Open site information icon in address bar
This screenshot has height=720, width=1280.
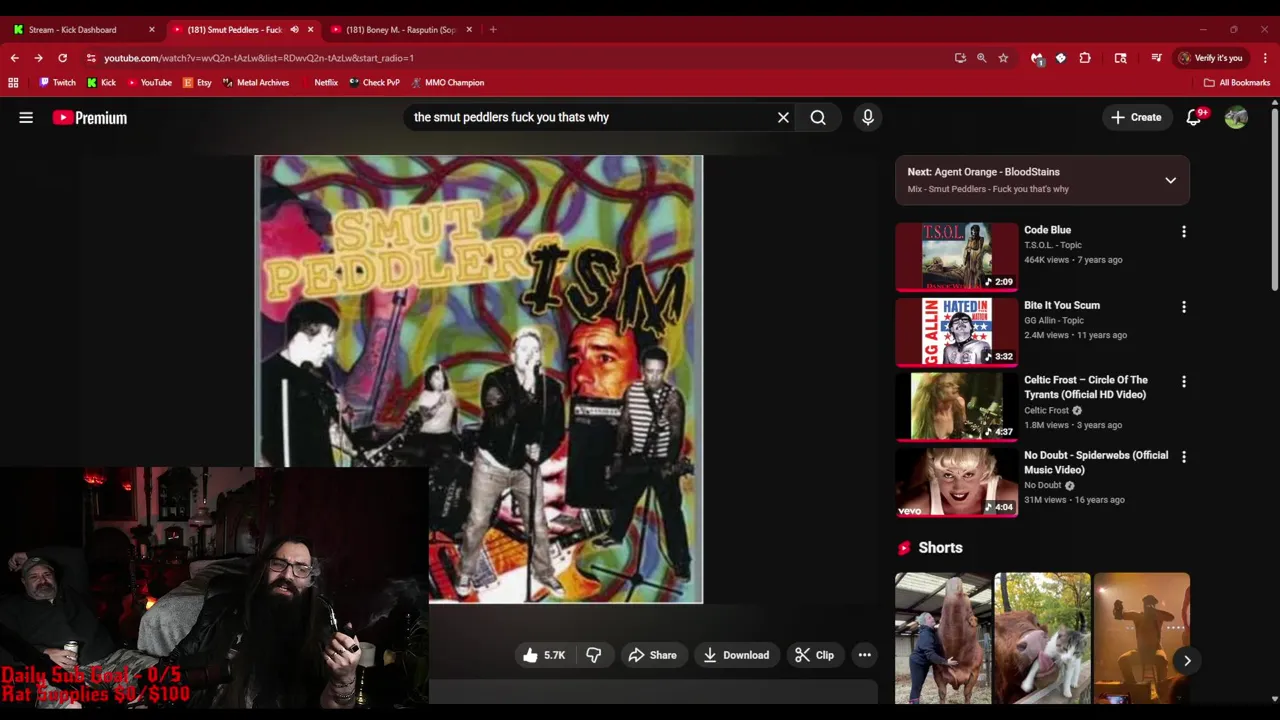[91, 58]
